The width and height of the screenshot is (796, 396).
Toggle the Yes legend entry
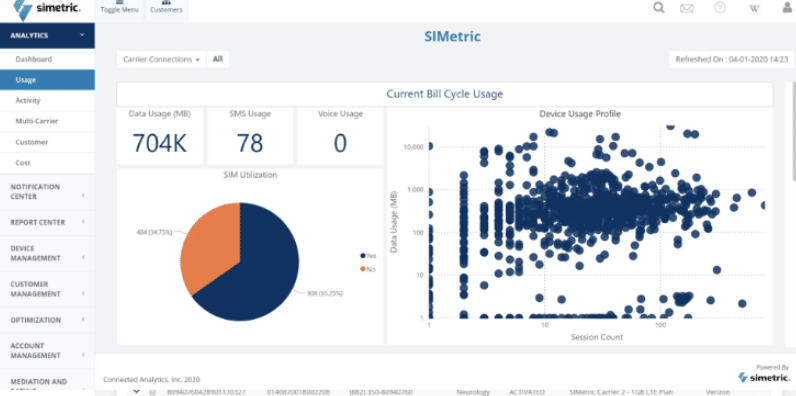coord(368,256)
